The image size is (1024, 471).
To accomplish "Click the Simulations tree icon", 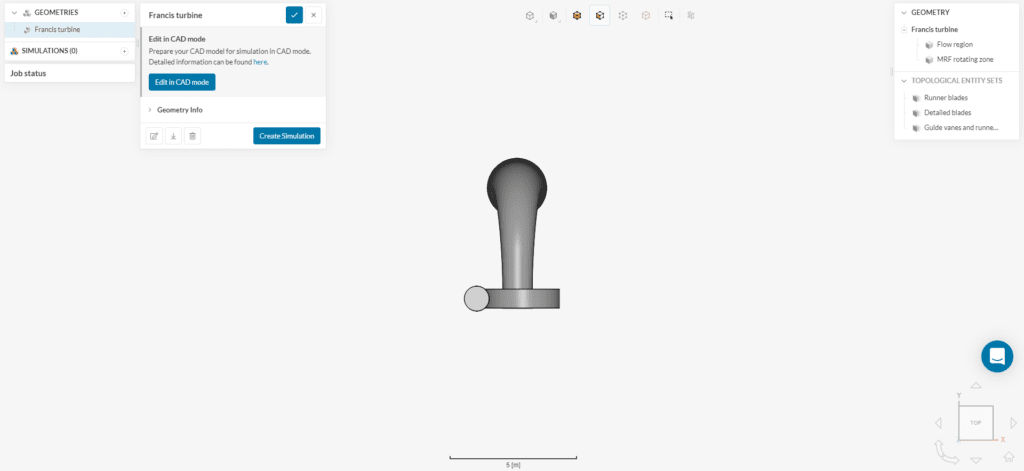I will (14, 51).
